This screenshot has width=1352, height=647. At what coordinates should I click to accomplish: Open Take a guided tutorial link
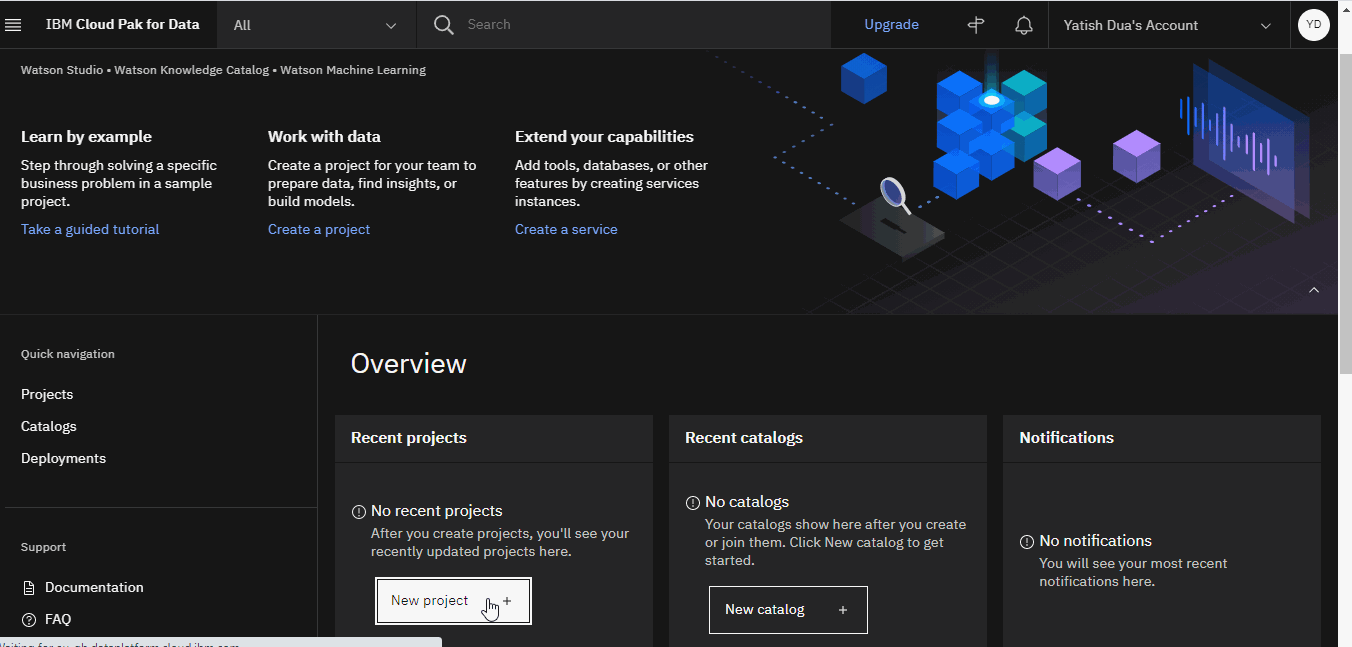coord(90,229)
